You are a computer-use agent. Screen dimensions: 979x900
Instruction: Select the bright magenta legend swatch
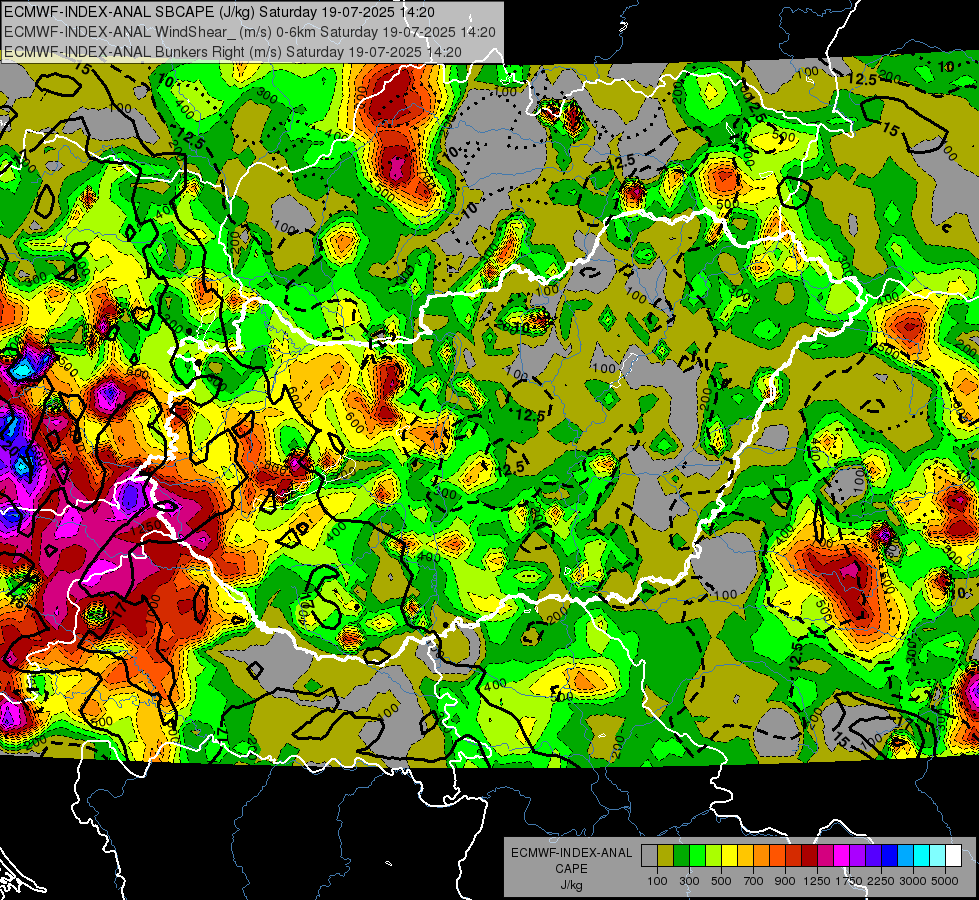[x=842, y=856]
